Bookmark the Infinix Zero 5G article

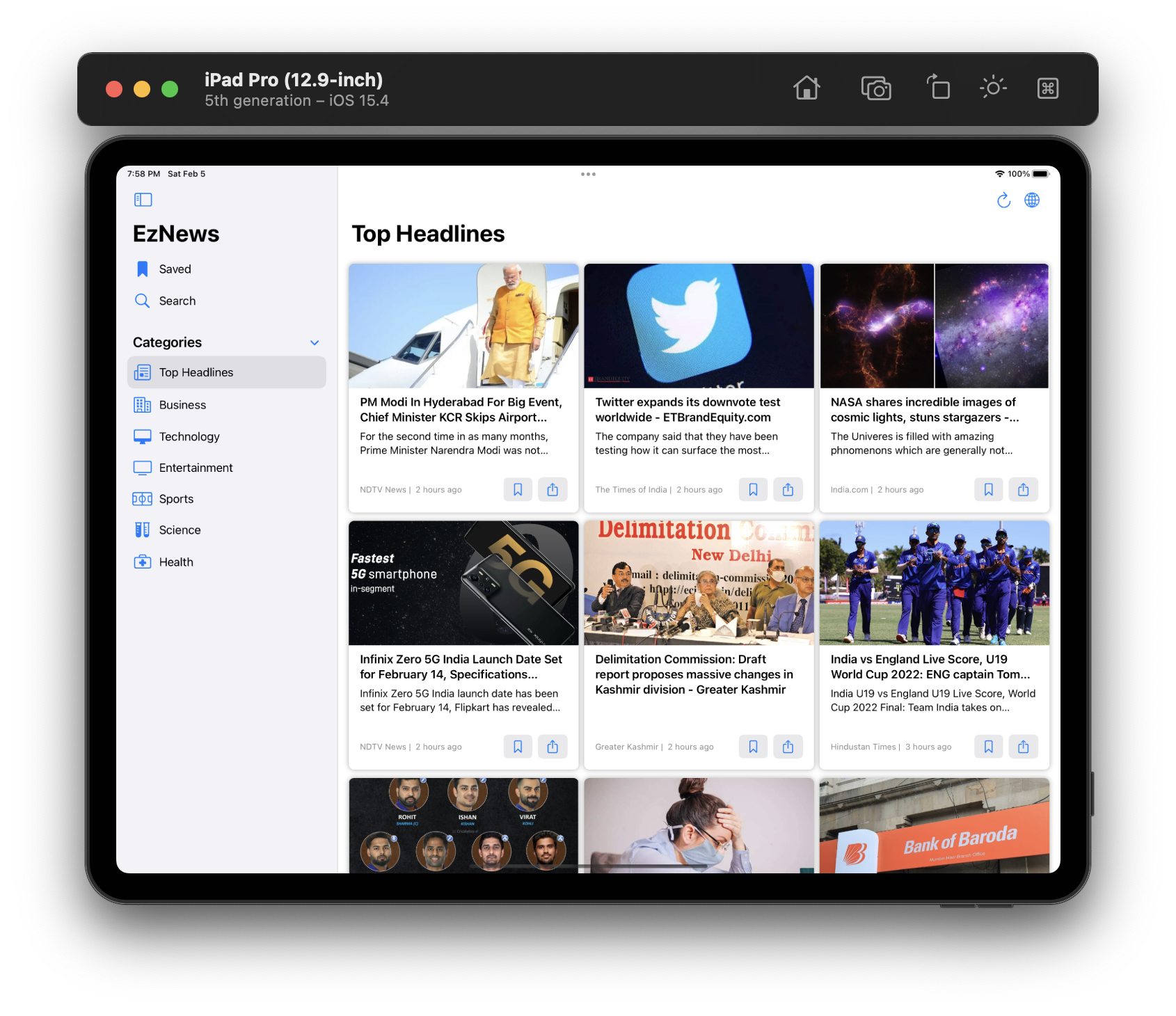[x=518, y=746]
